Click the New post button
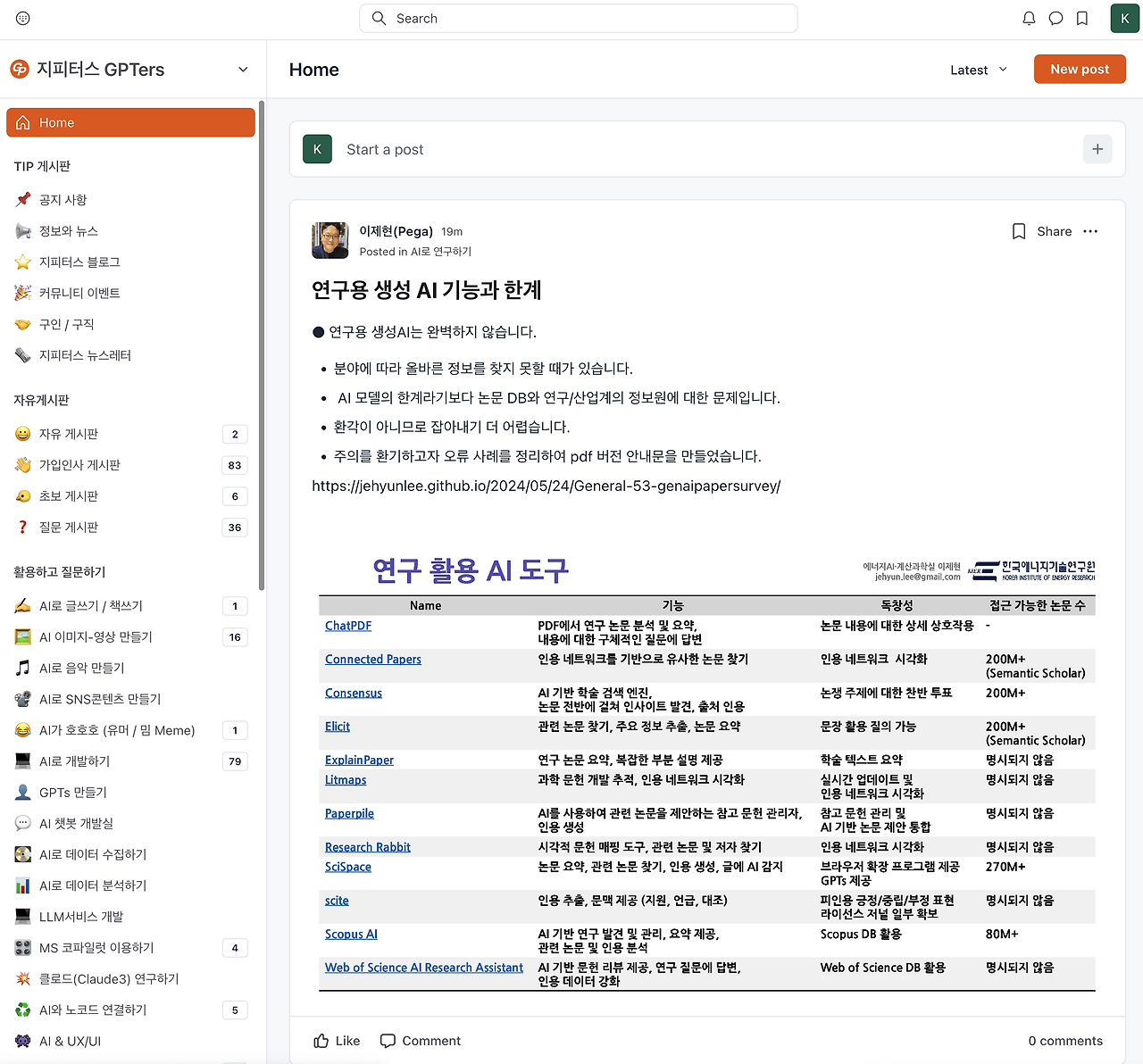1143x1064 pixels. (1080, 69)
